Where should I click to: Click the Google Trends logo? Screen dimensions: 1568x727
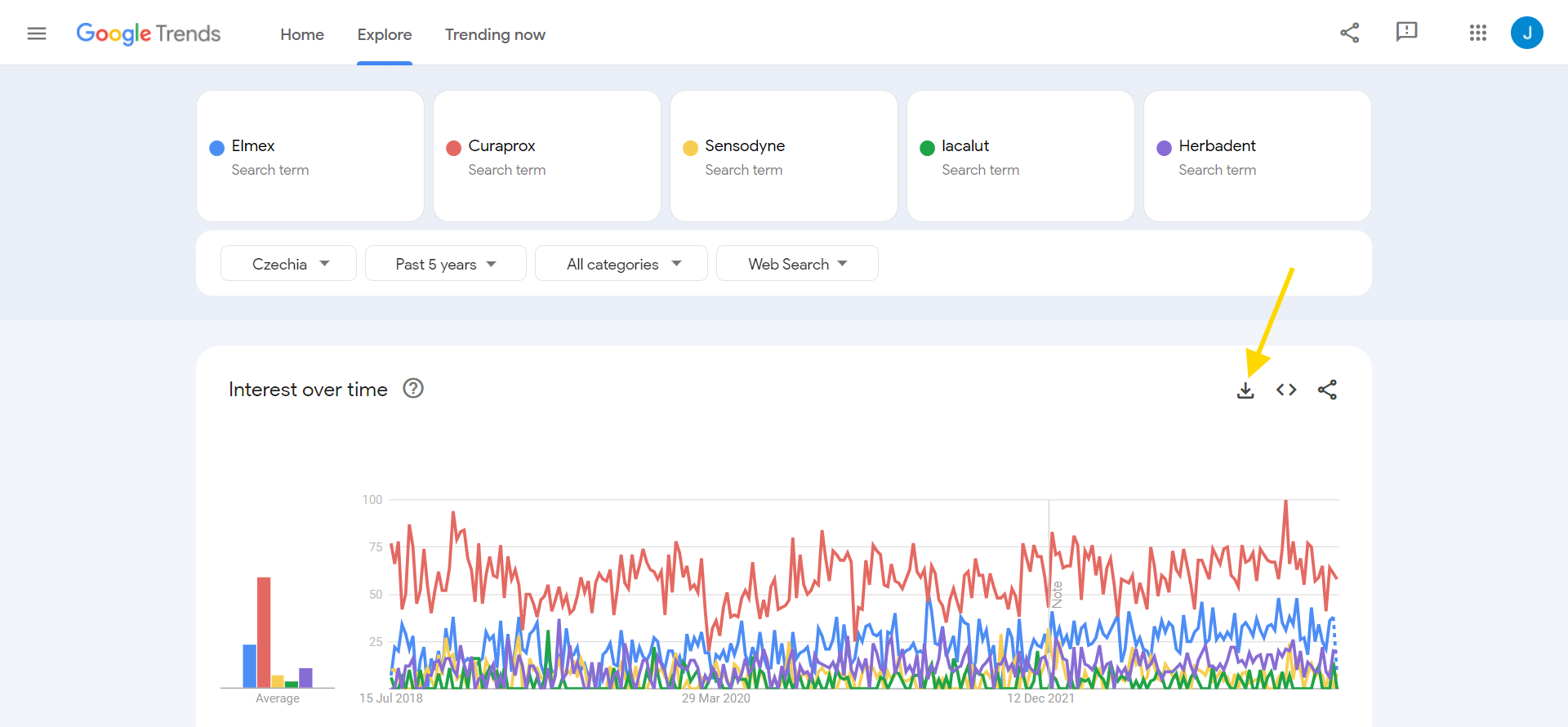point(149,33)
